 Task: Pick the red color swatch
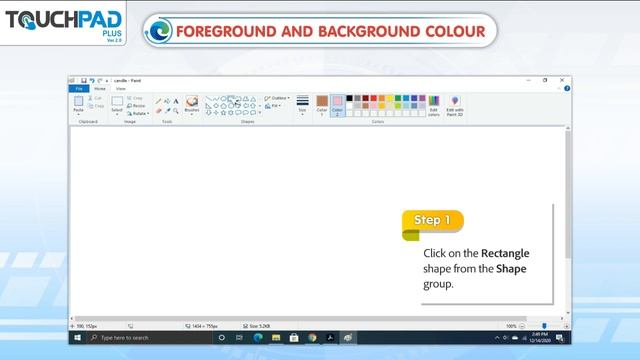(373, 98)
